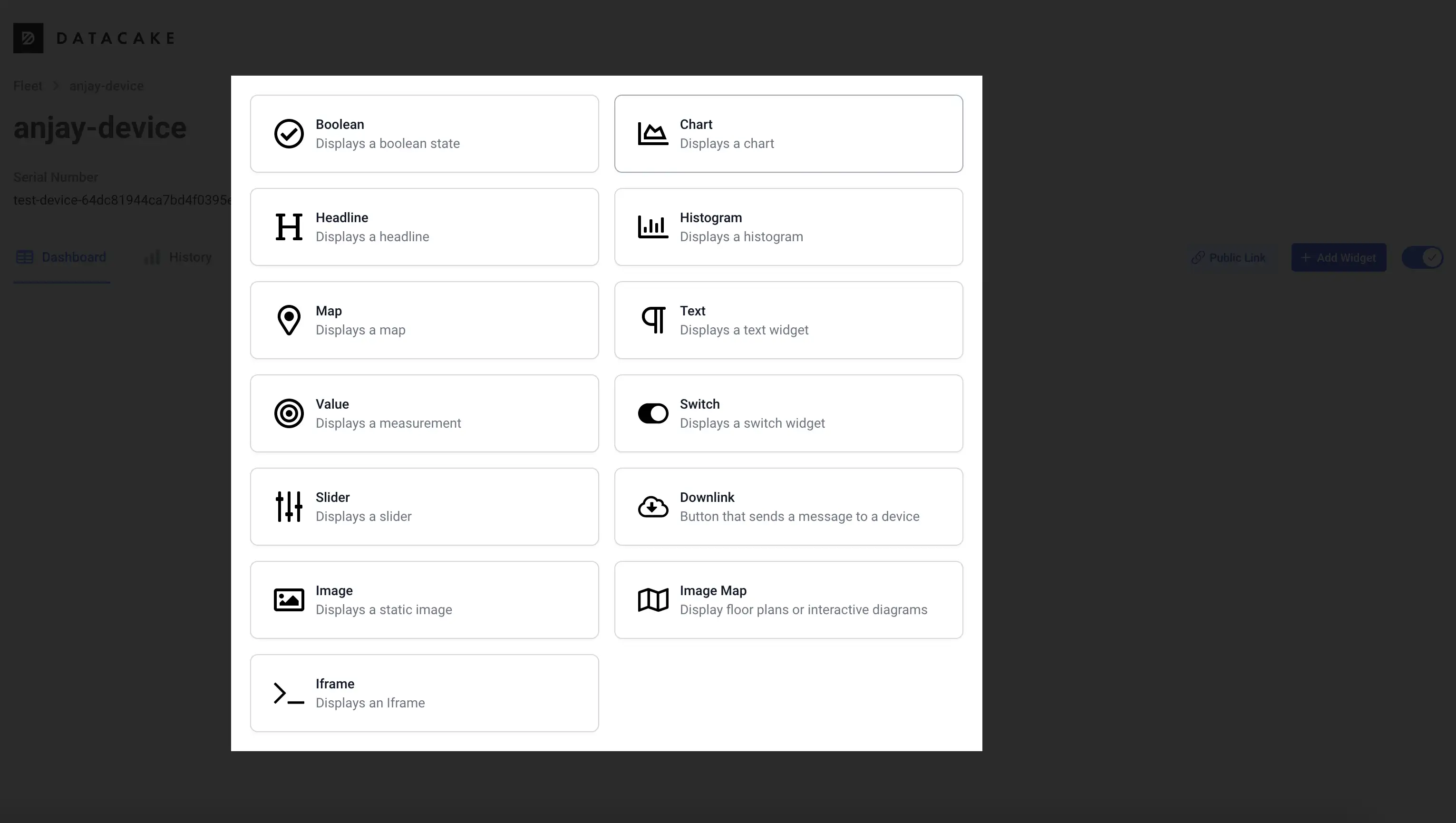Open the Text widget option
Image resolution: width=1456 pixels, height=823 pixels.
coord(788,320)
